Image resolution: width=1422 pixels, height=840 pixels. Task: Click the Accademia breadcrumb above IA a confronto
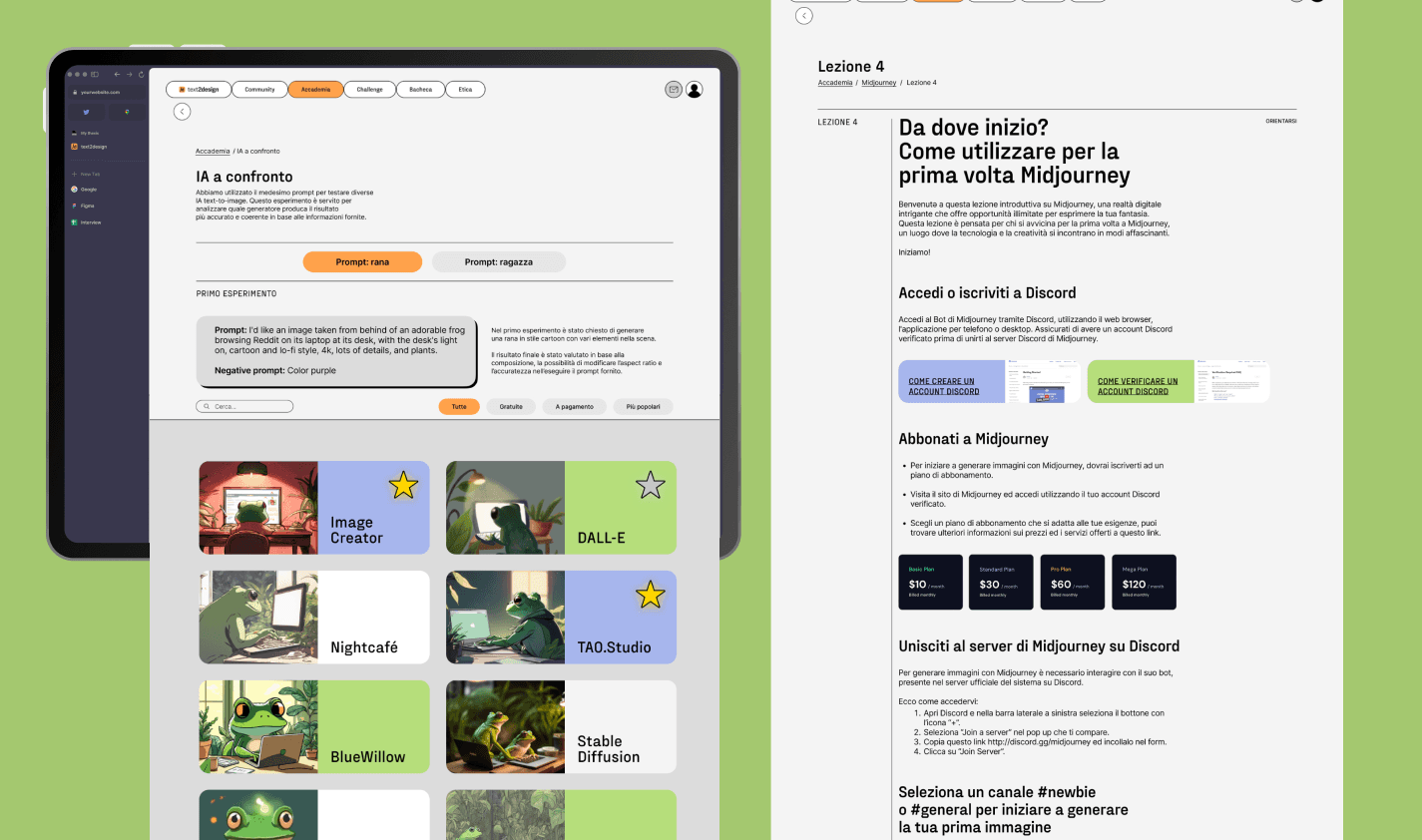213,152
